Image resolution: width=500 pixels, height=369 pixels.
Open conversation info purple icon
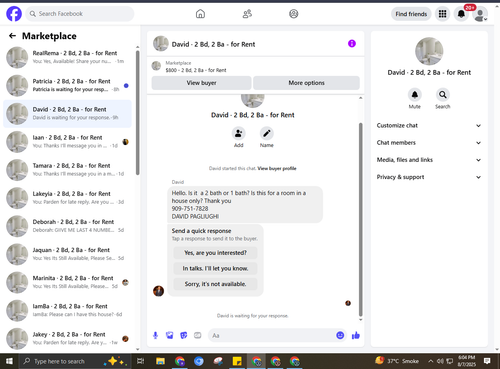352,44
